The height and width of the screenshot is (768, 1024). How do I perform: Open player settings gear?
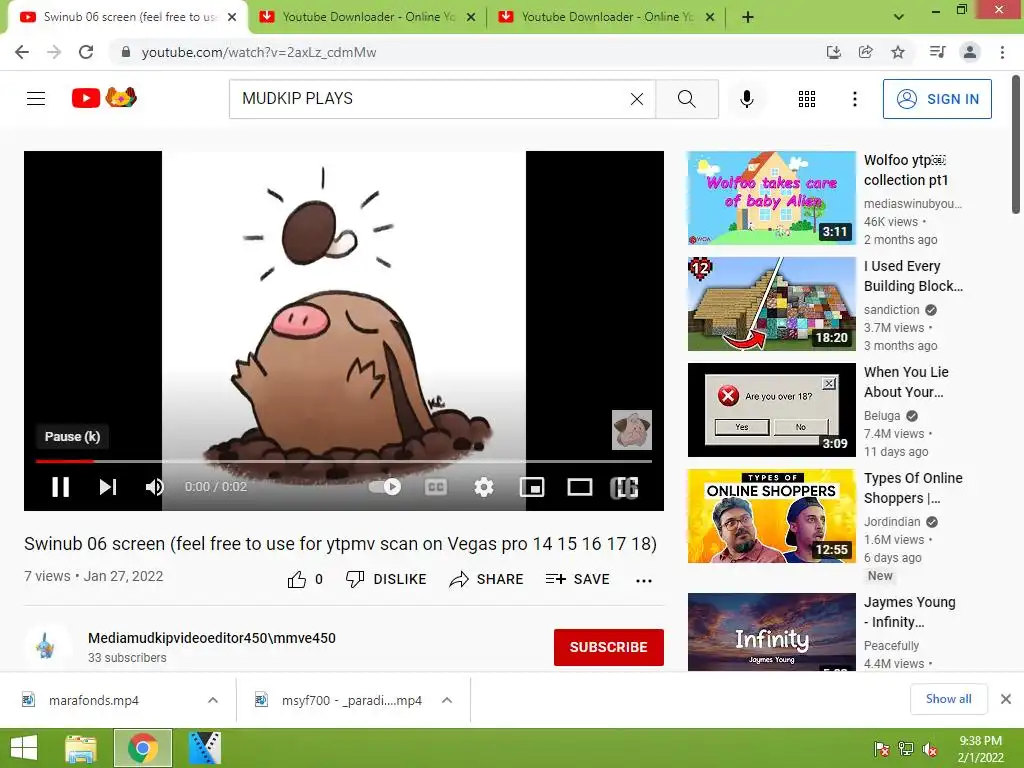[x=484, y=487]
